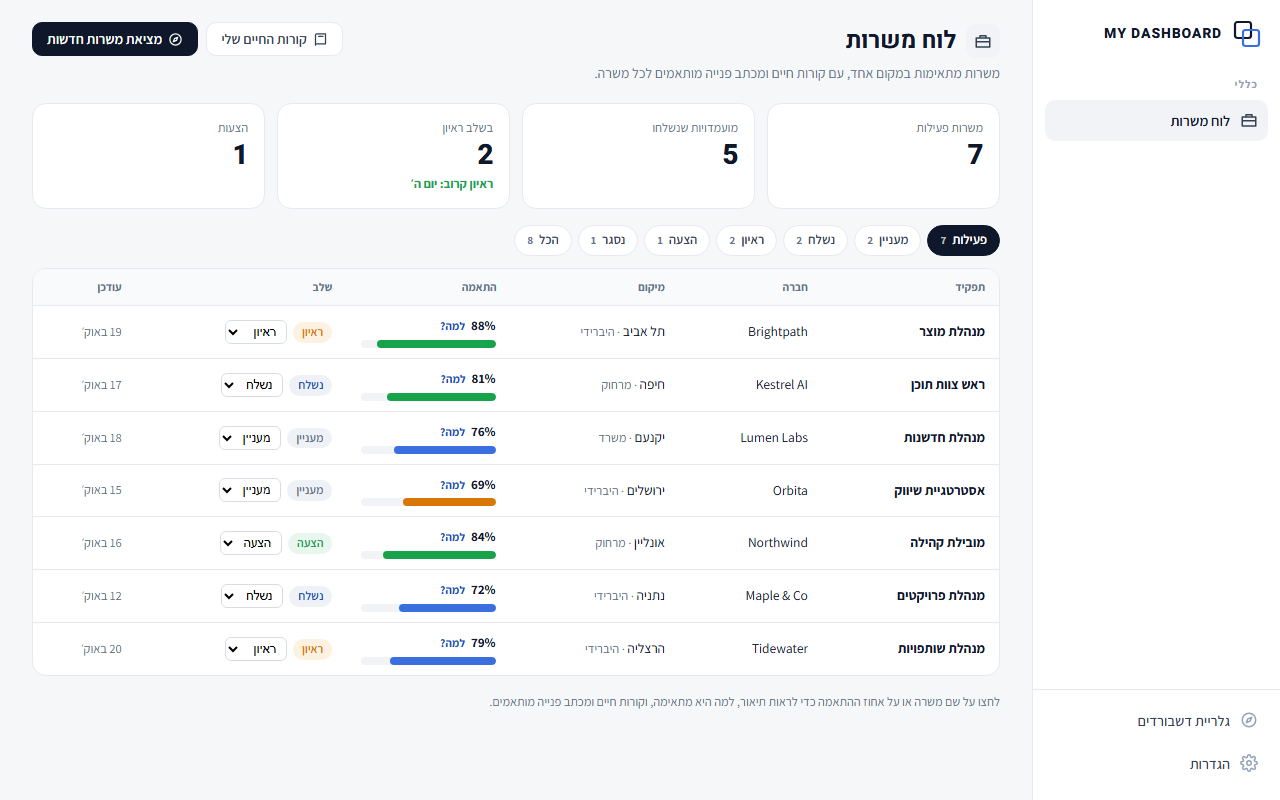This screenshot has height=800, width=1280.
Task: Go to גלריית דשבורדים sidebar link
Action: (x=1156, y=721)
